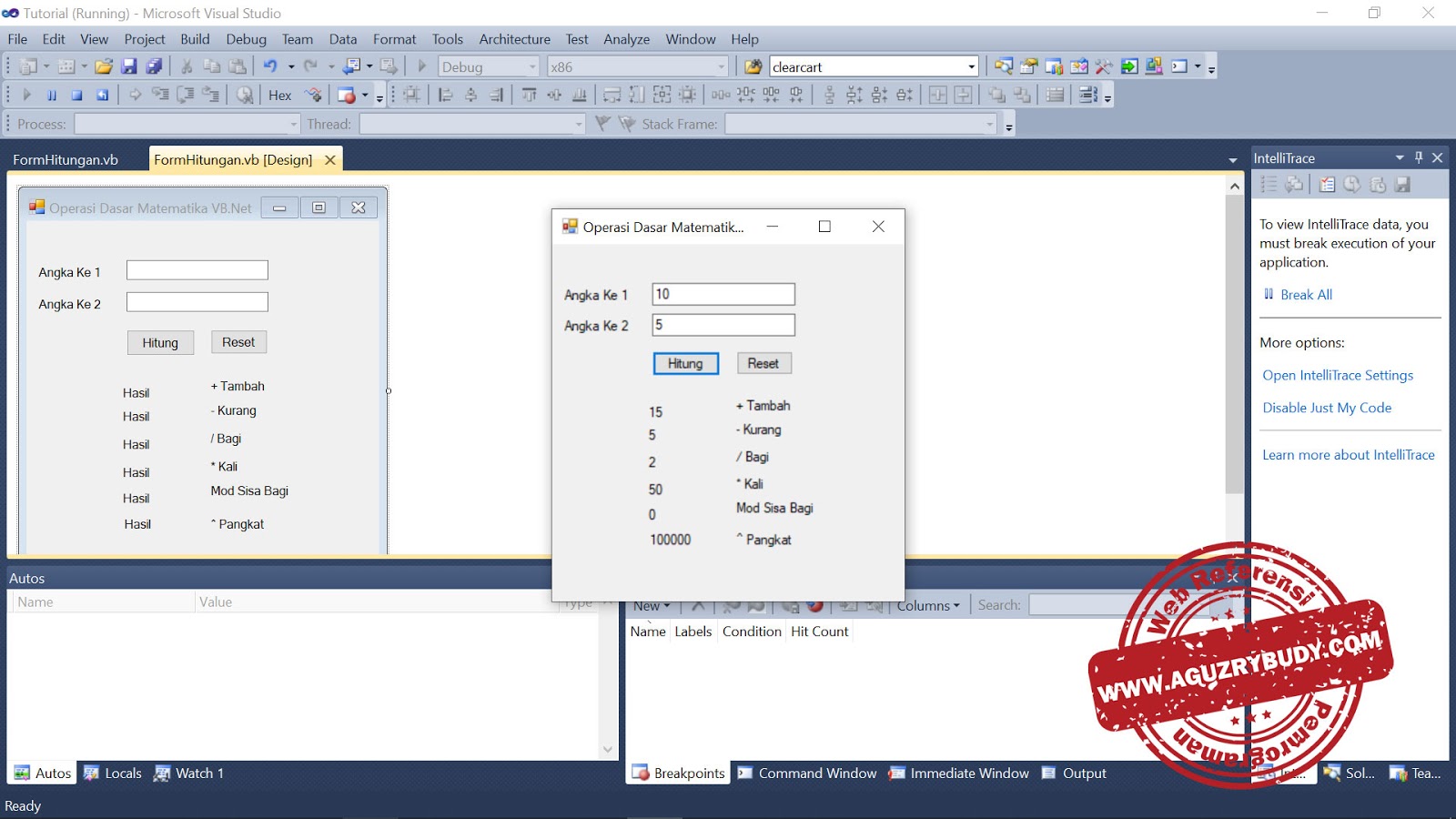Switch to the Watch 1 tab

click(x=189, y=773)
